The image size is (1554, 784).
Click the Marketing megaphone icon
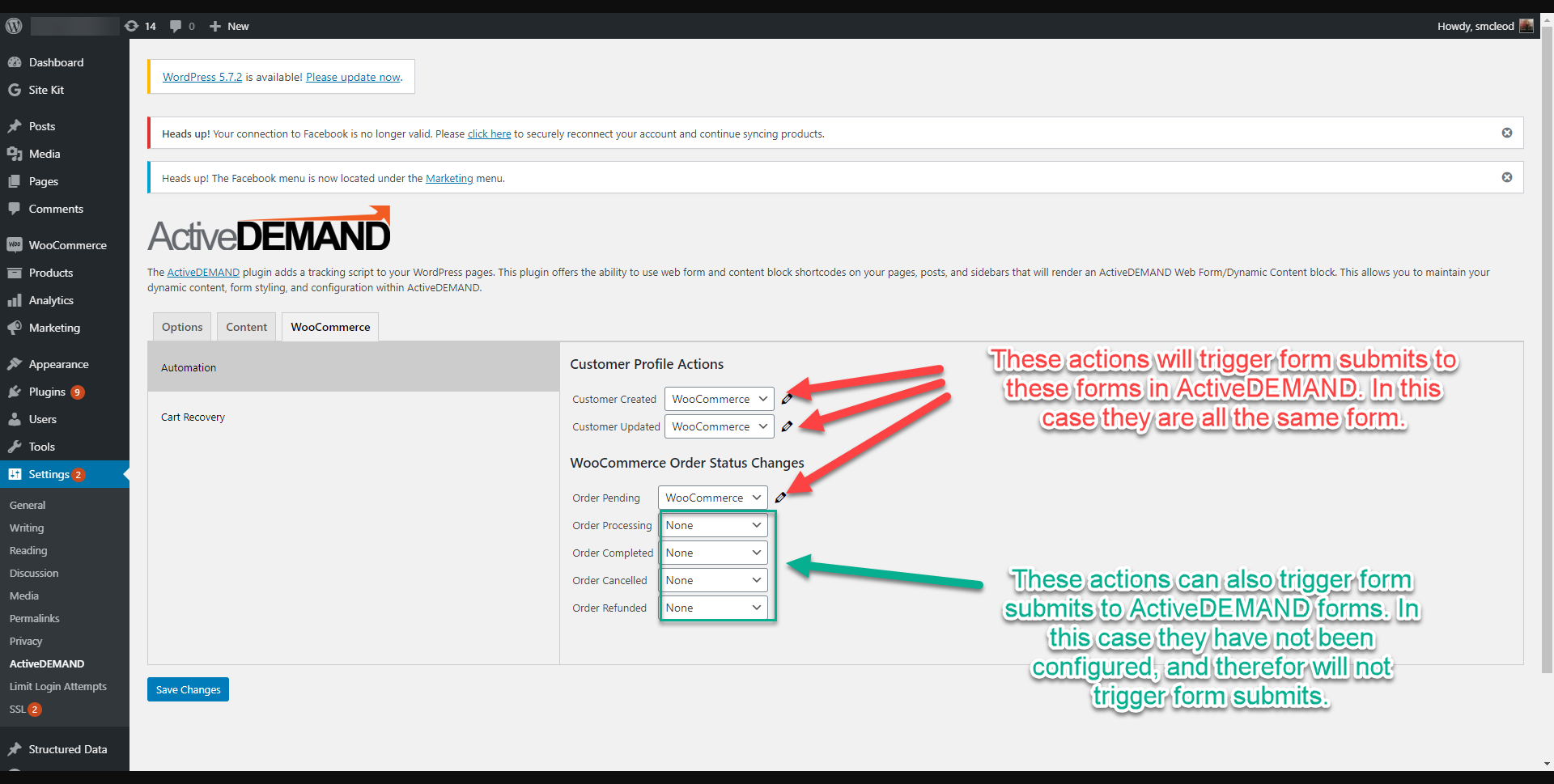(x=15, y=328)
